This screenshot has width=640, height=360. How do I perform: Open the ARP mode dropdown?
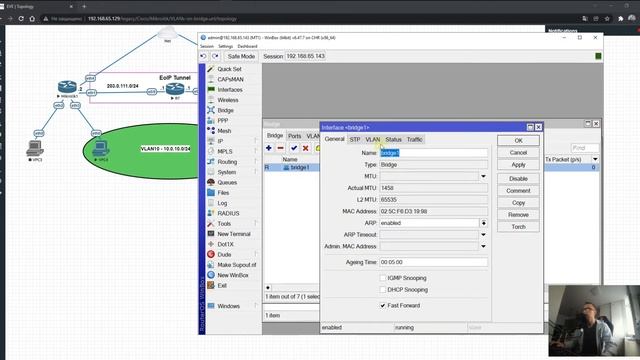pyautogui.click(x=483, y=223)
